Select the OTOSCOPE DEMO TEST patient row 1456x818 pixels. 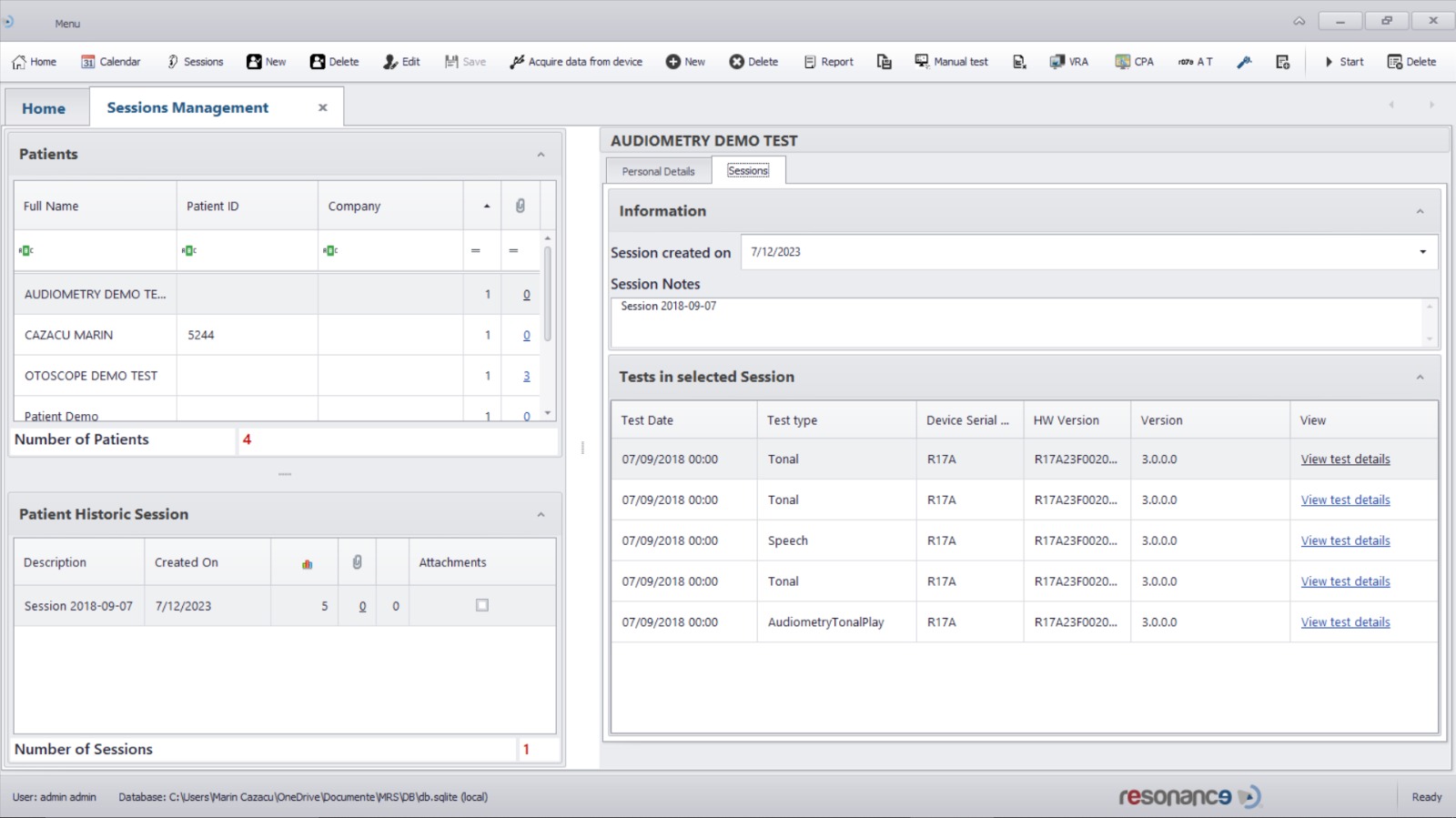pyautogui.click(x=277, y=376)
